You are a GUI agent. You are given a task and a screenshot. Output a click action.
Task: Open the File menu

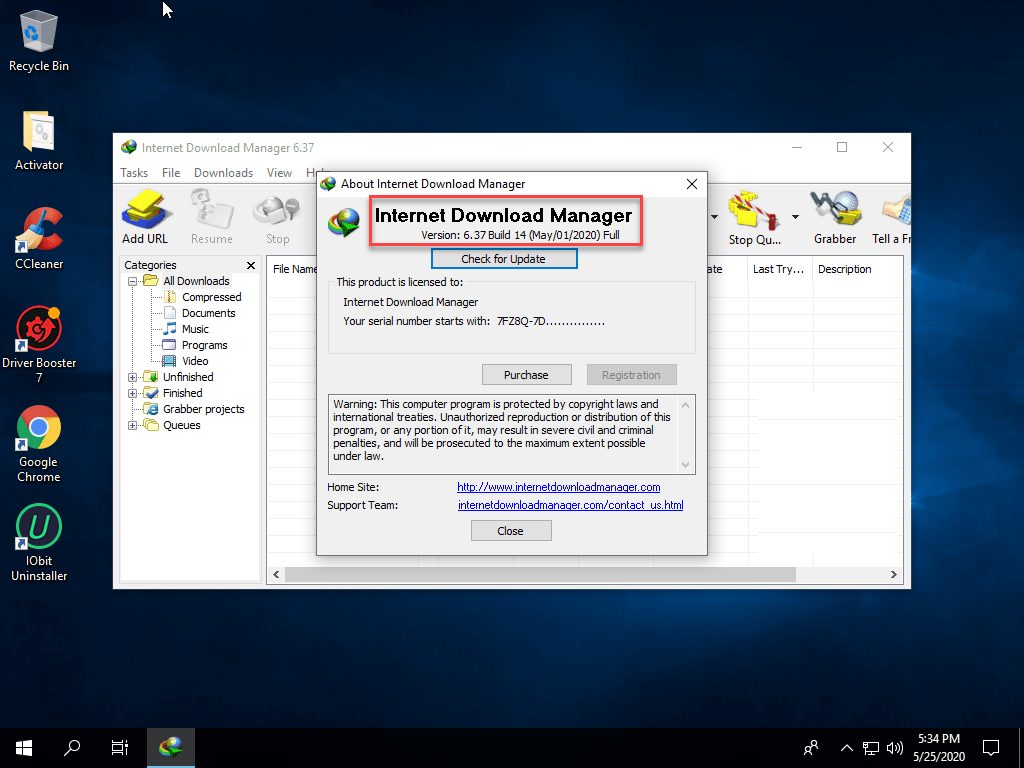[171, 173]
